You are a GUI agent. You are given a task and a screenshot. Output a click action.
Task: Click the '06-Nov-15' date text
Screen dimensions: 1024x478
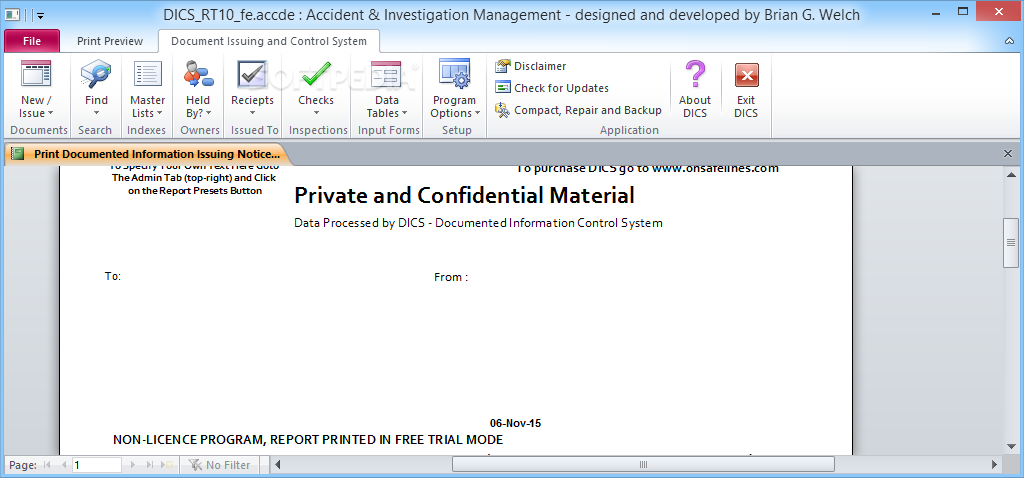point(515,423)
